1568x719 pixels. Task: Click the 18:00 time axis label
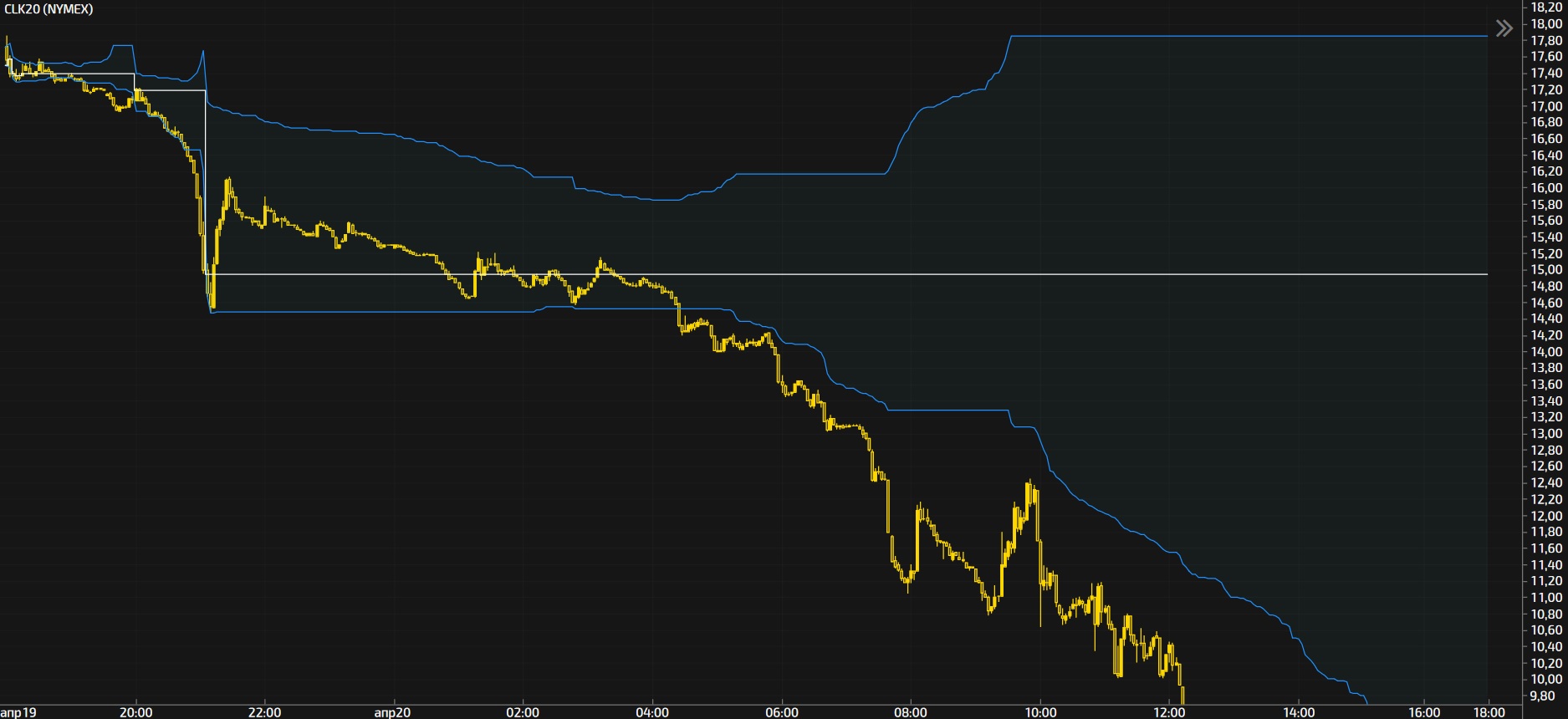pyautogui.click(x=1489, y=712)
